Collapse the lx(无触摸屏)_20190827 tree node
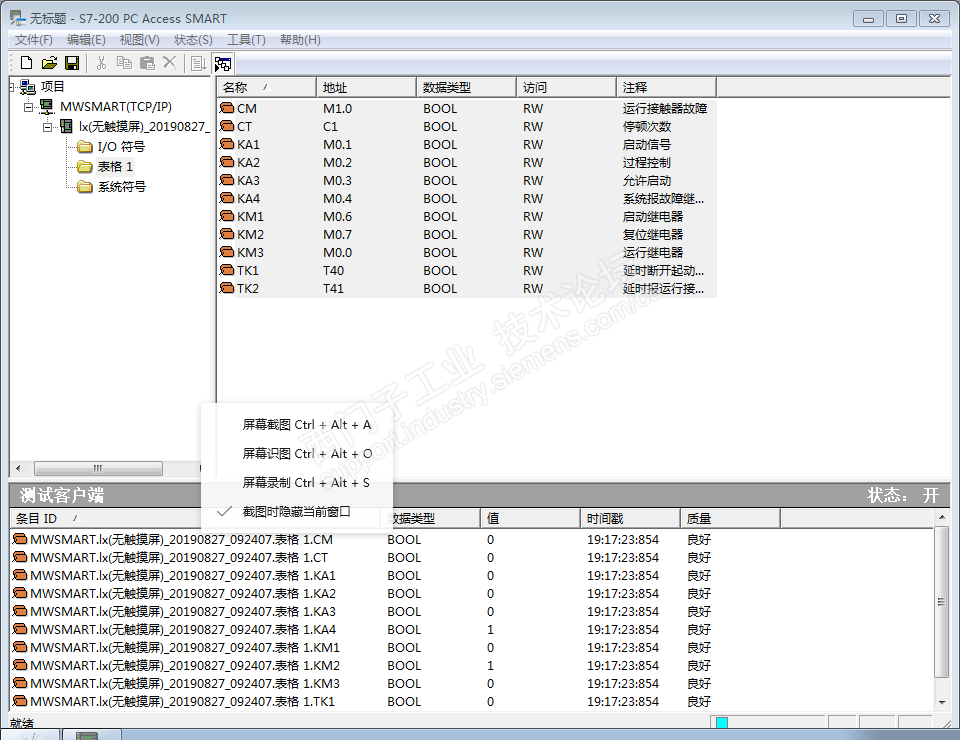 tap(48, 127)
